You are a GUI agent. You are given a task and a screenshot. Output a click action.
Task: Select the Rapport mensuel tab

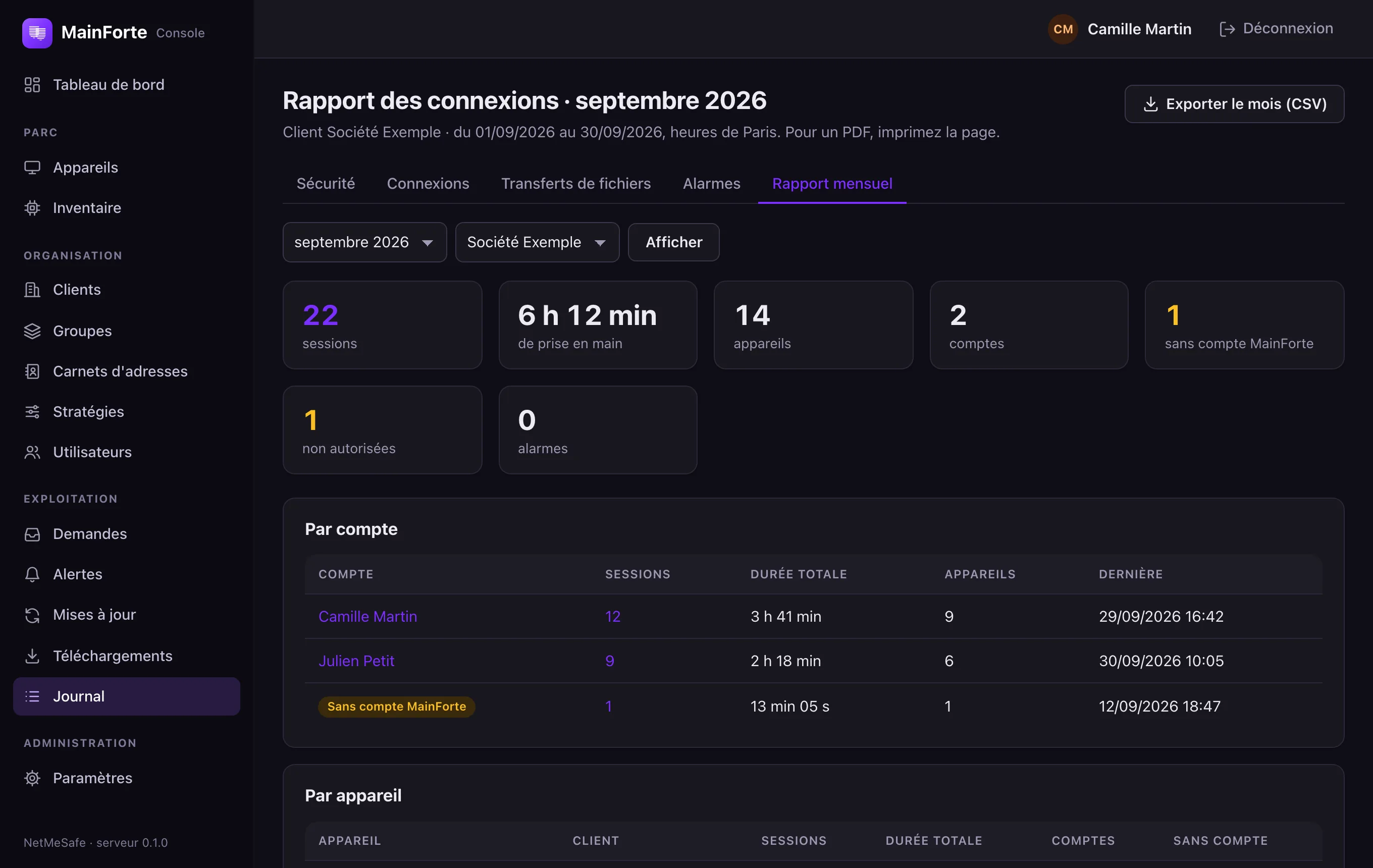click(832, 184)
